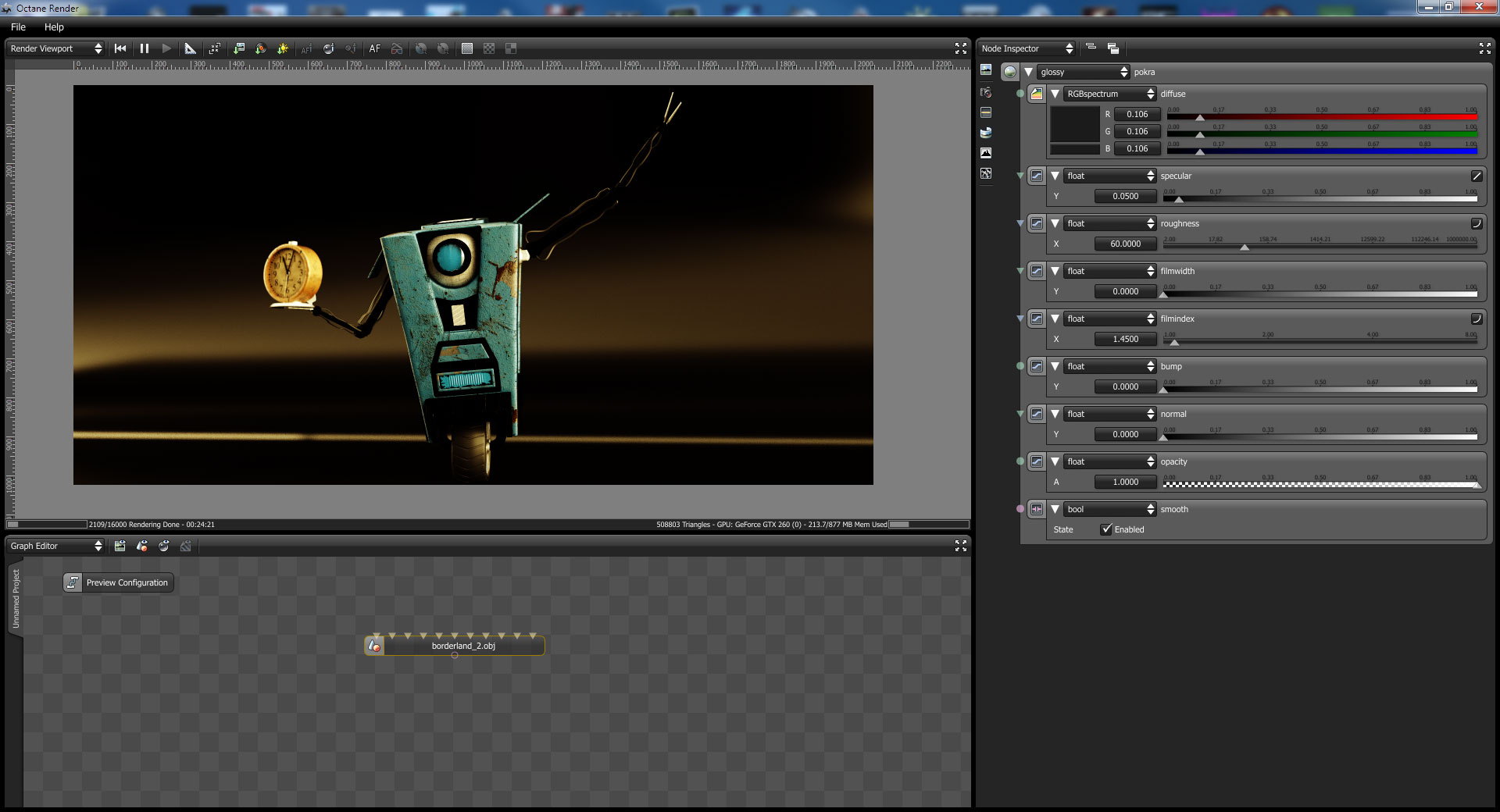The image size is (1500, 812).
Task: Toggle the 3D stereo glasses icon
Action: (x=397, y=48)
